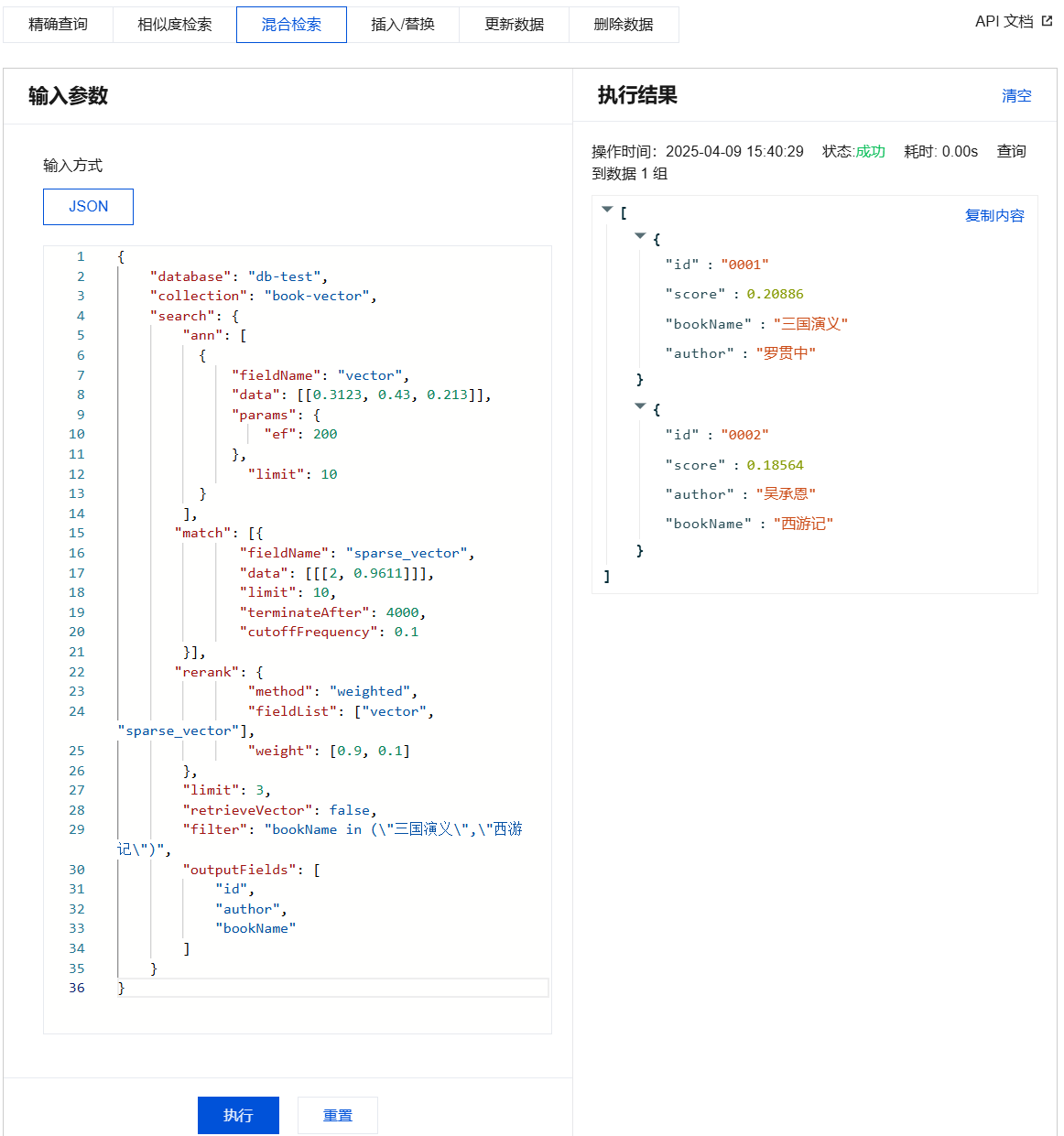This screenshot has height=1136, width=1064.
Task: Click the "outputFields": [ line
Action: (x=251, y=870)
